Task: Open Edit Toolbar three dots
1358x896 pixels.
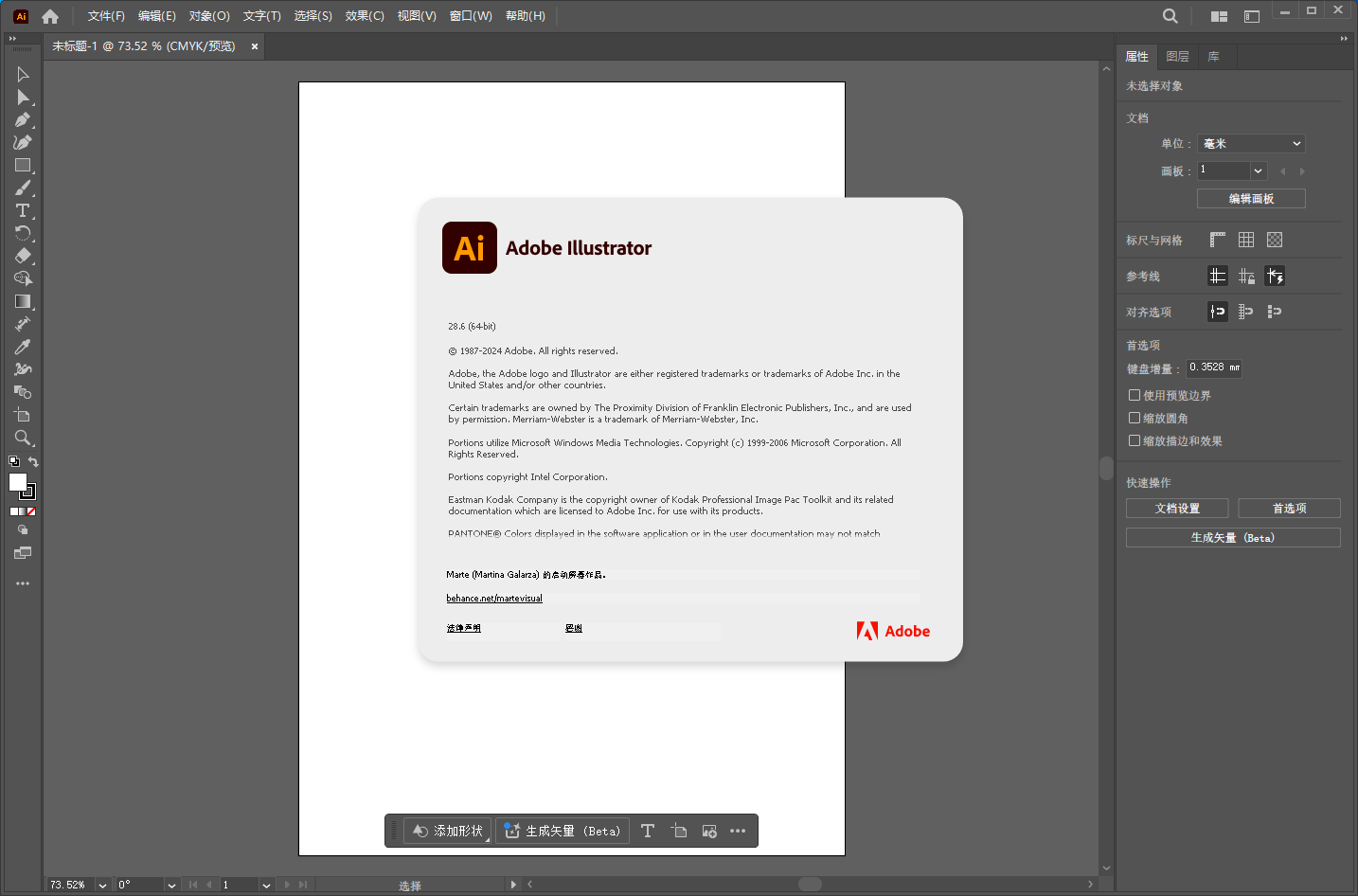Action: pyautogui.click(x=23, y=583)
